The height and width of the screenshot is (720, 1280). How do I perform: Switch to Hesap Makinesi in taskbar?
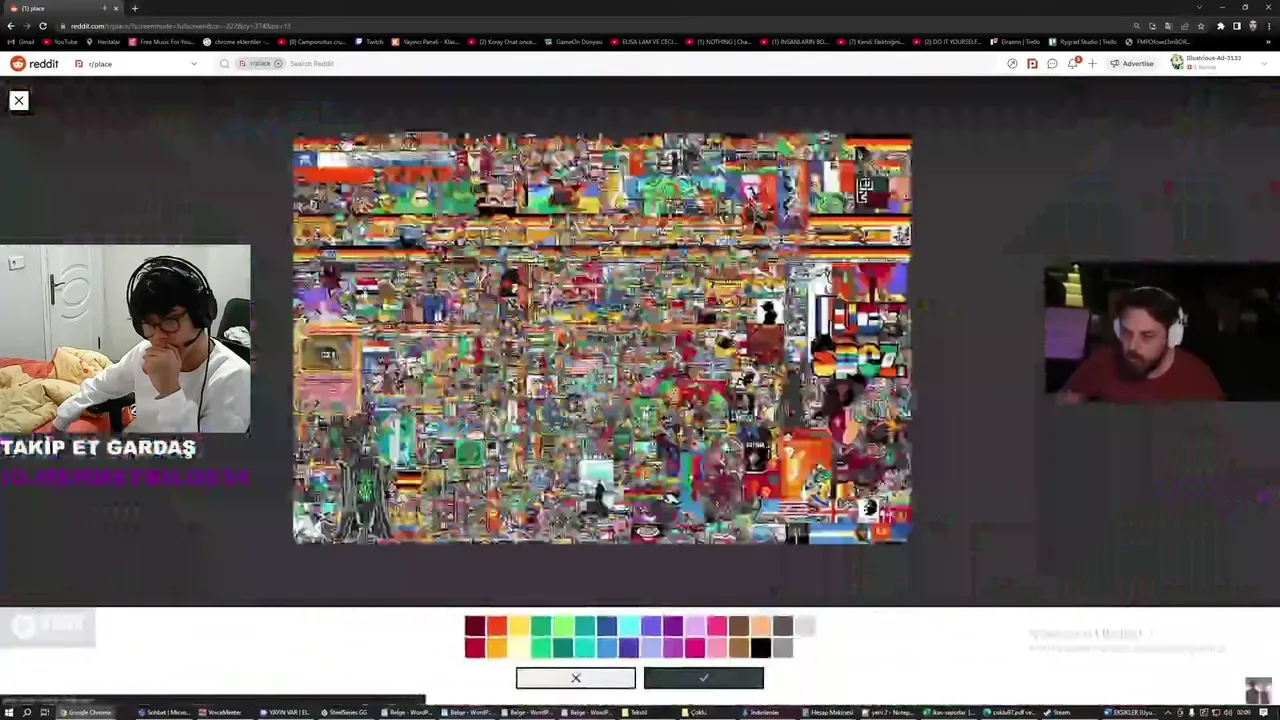pos(826,712)
